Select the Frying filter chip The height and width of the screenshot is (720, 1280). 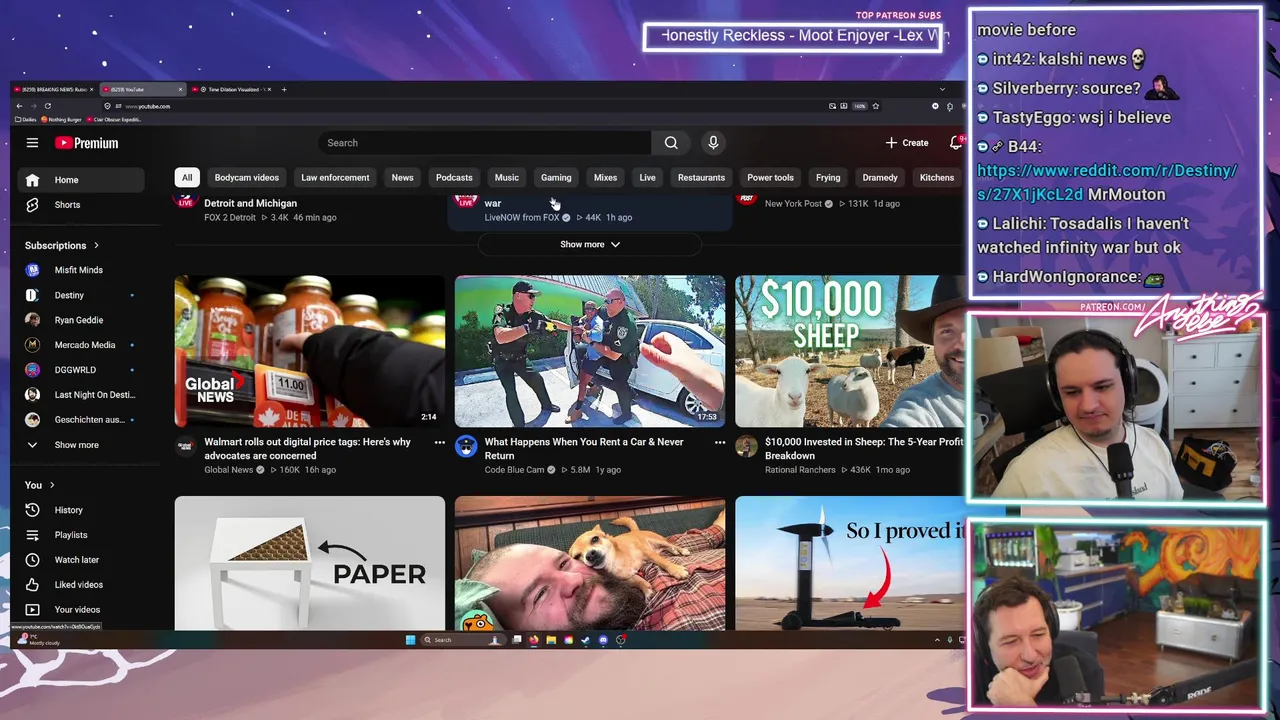click(828, 178)
